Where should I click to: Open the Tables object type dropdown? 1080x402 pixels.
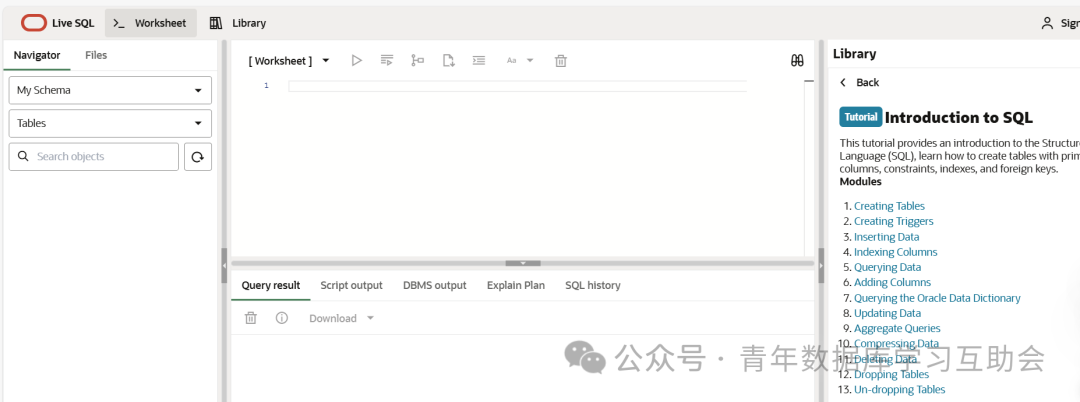pos(110,123)
